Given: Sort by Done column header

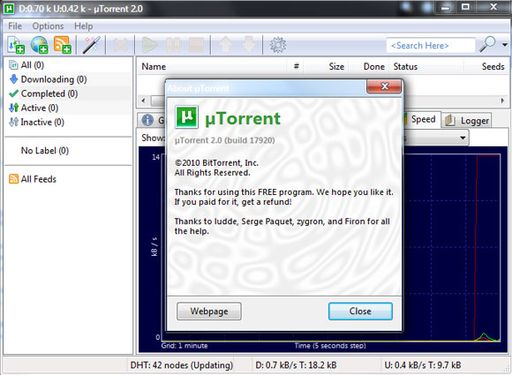Looking at the screenshot, I should coord(374,67).
